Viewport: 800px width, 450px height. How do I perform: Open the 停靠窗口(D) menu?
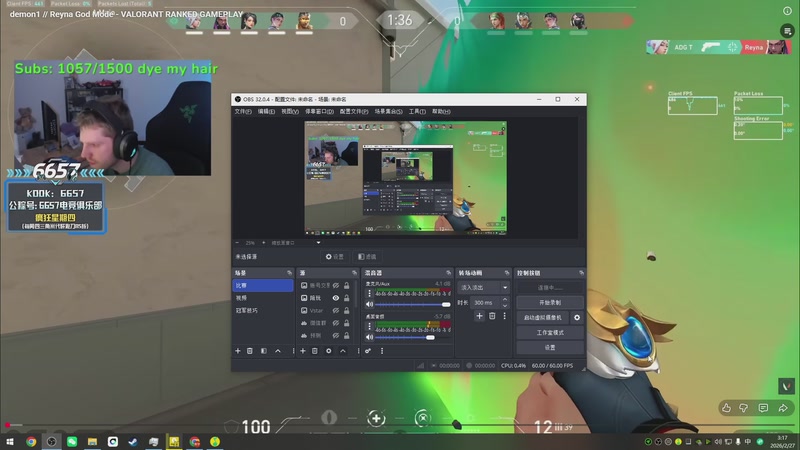tap(319, 111)
